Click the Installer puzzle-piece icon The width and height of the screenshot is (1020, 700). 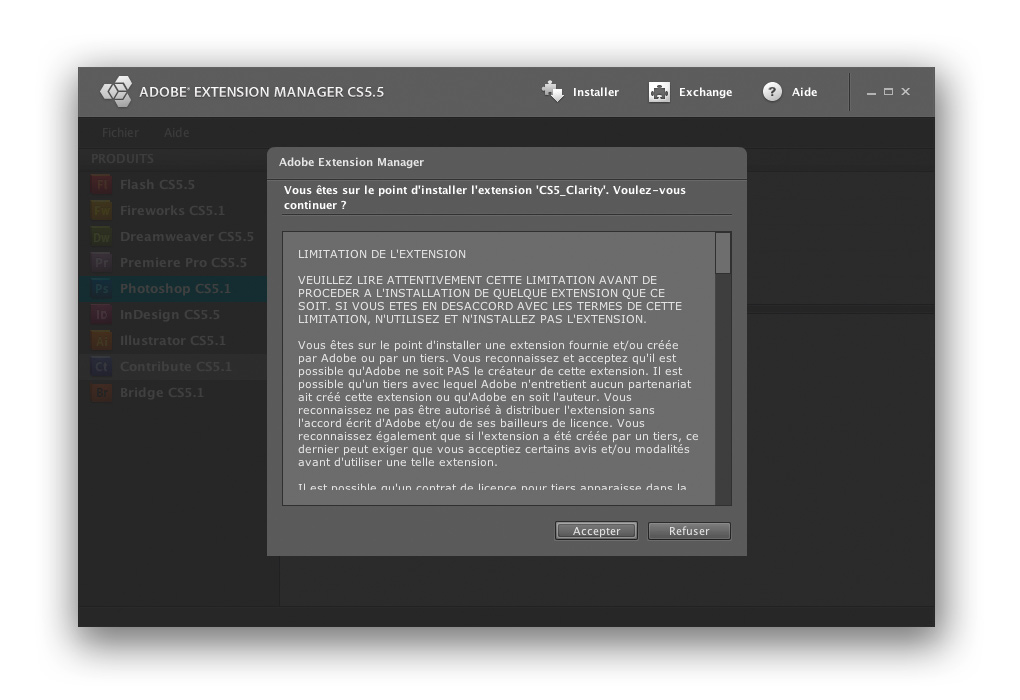point(553,92)
